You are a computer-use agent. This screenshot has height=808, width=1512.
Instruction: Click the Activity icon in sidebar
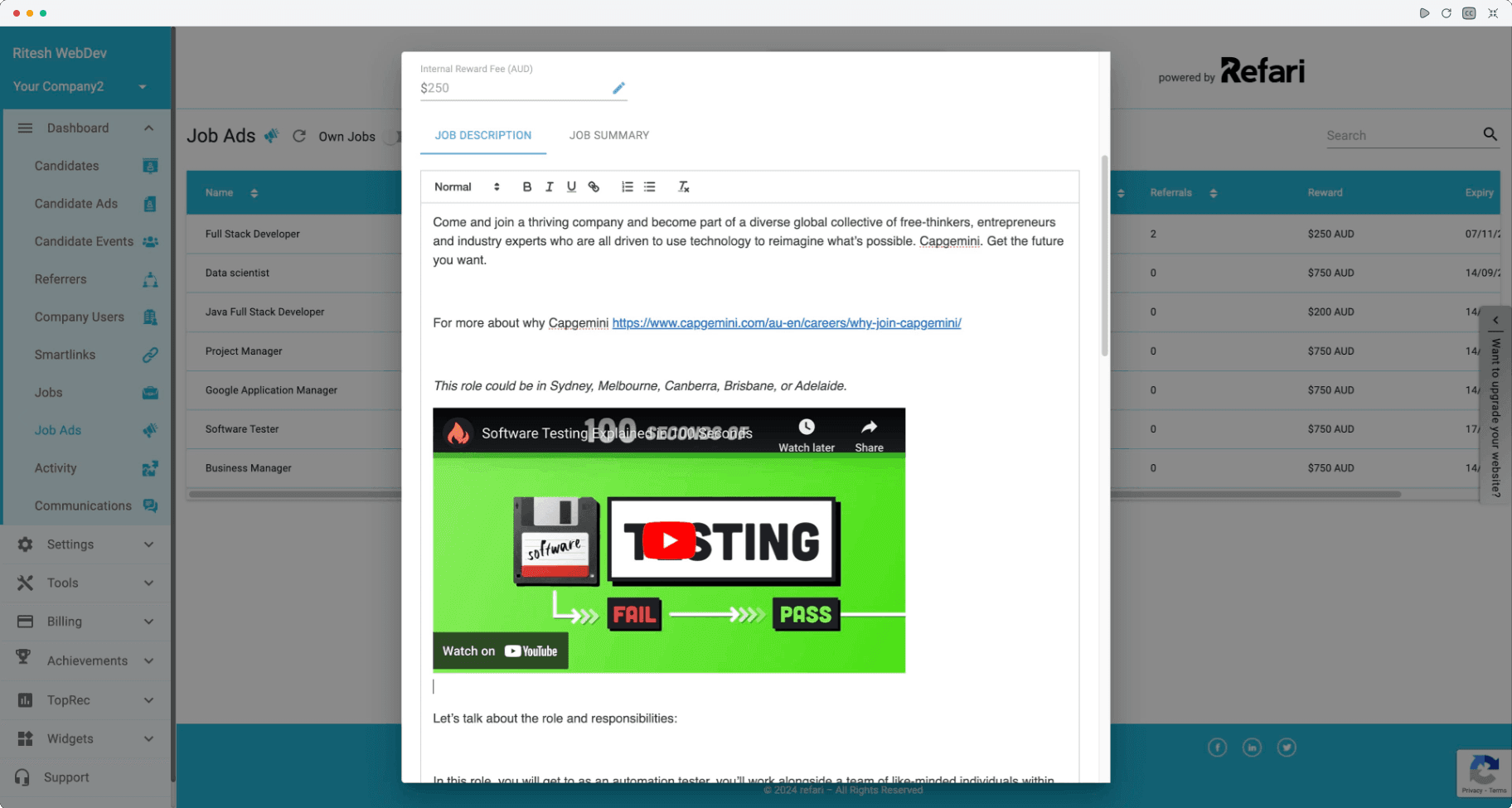(x=150, y=468)
